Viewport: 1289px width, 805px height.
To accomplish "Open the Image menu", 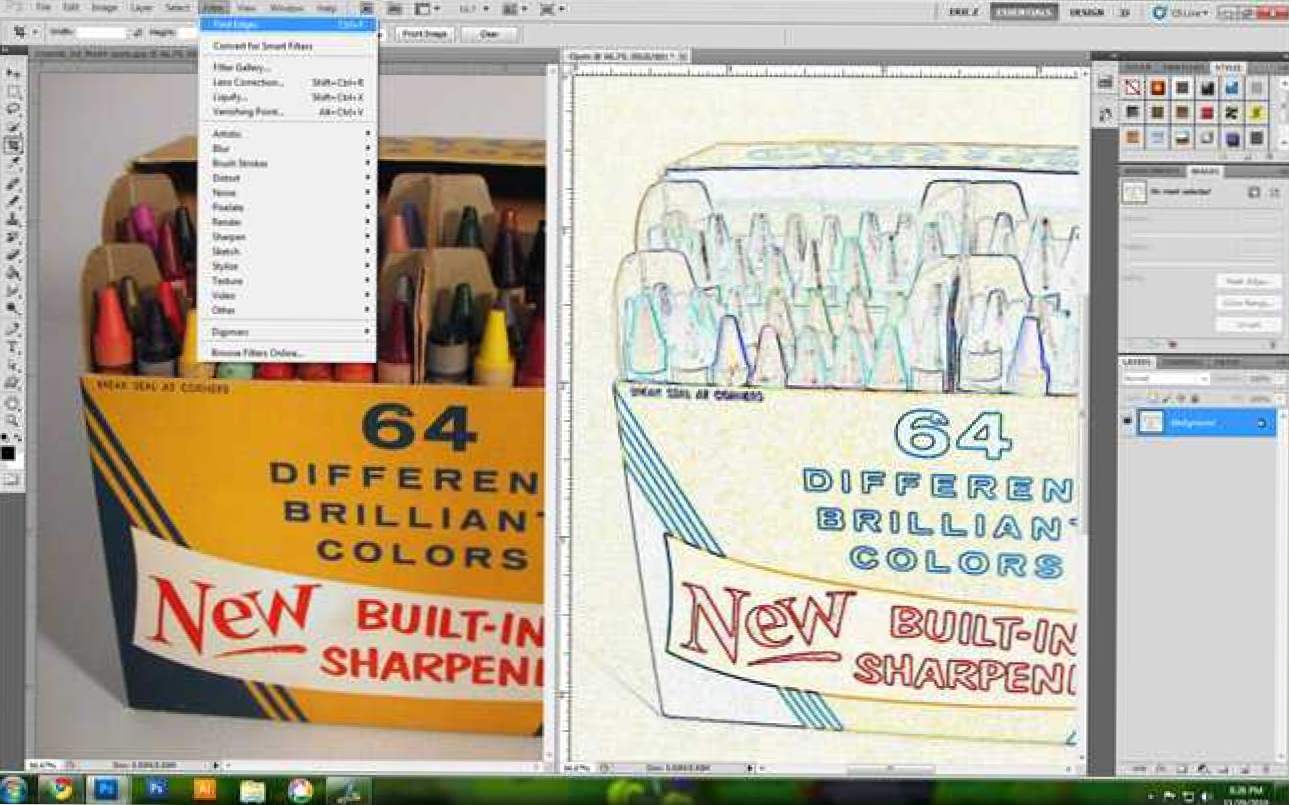I will click(104, 8).
